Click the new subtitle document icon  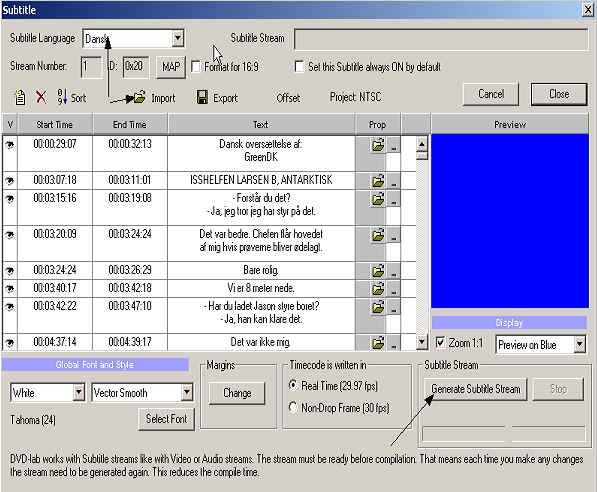[20, 97]
